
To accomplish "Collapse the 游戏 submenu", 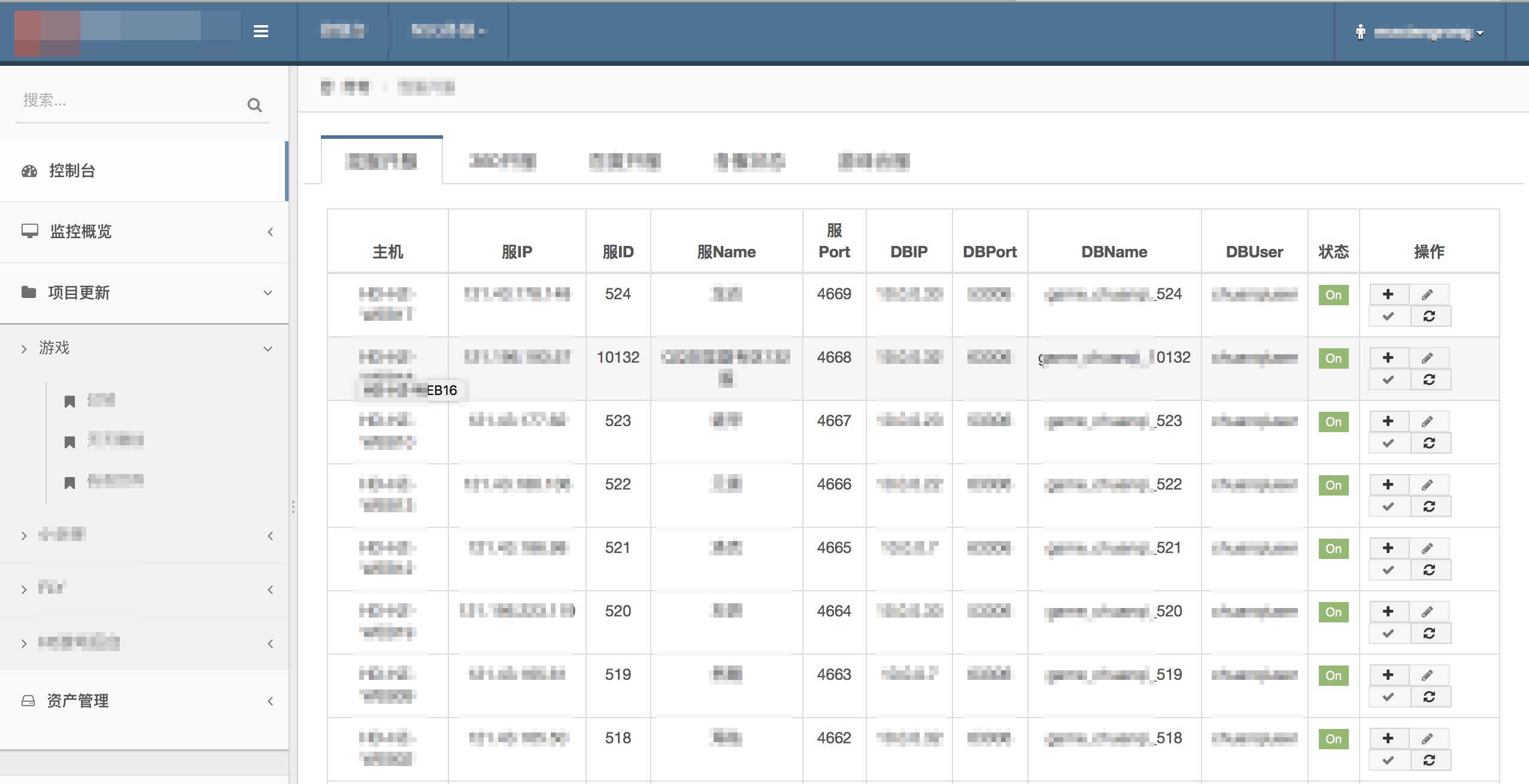I will point(144,348).
